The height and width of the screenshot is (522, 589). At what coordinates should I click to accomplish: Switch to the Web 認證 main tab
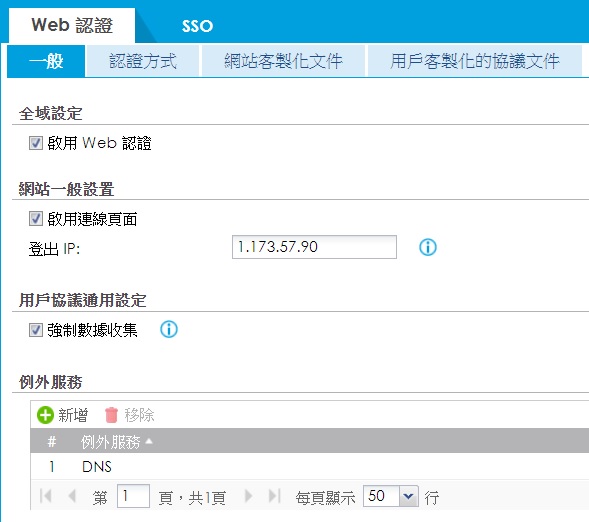[x=72, y=26]
